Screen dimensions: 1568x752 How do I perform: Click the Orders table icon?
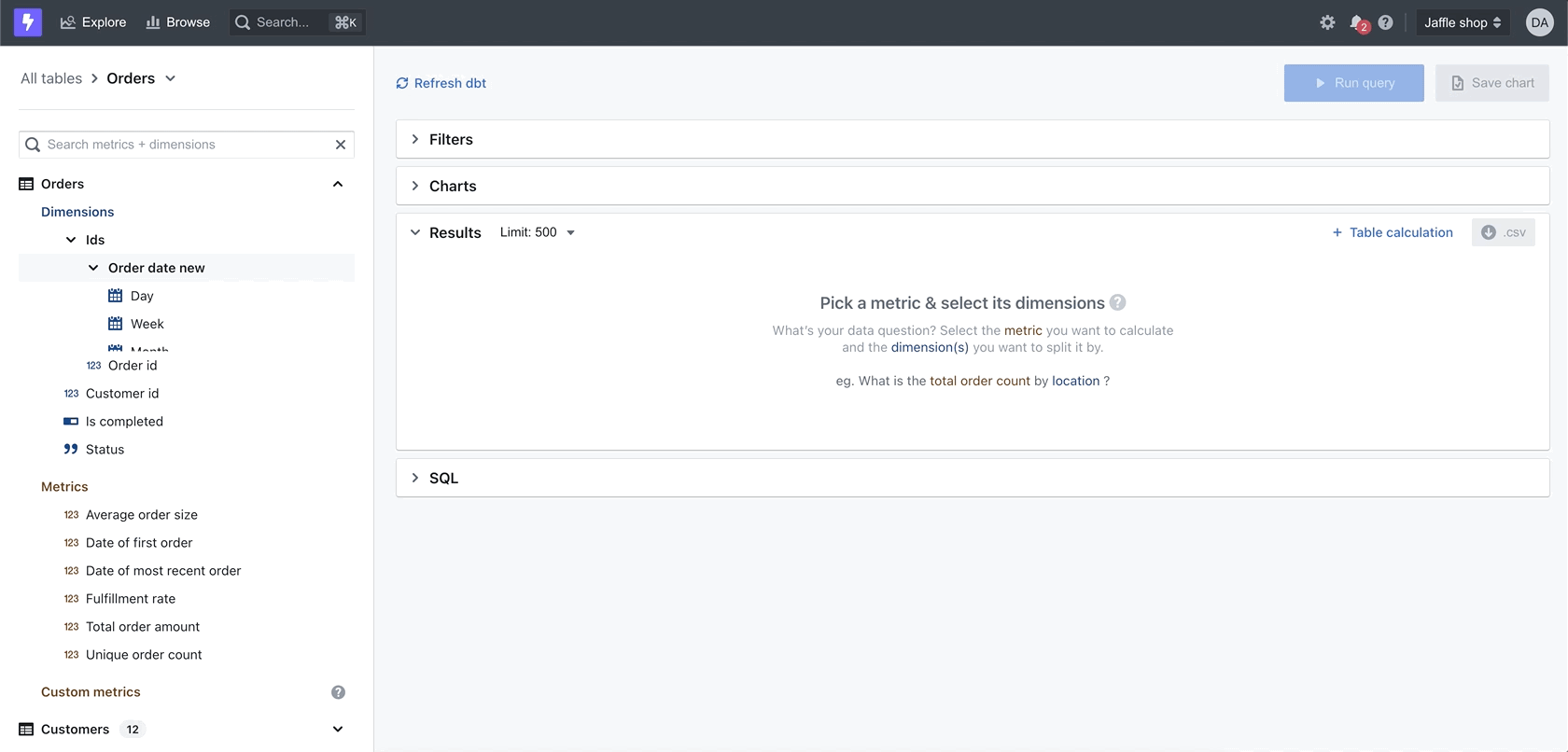pos(26,184)
